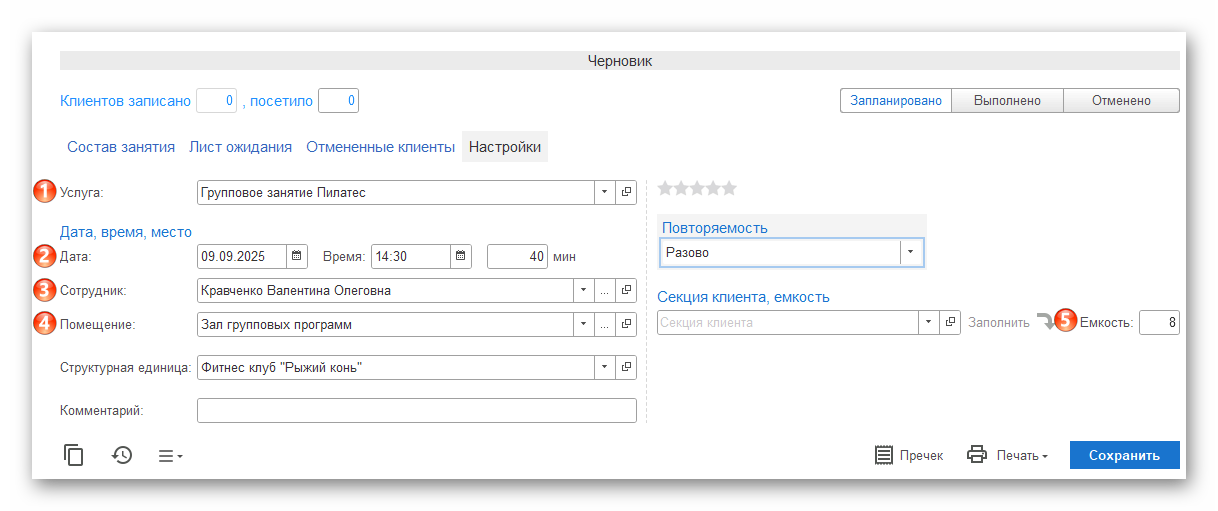Click the Пречек receipt icon

click(x=884, y=455)
